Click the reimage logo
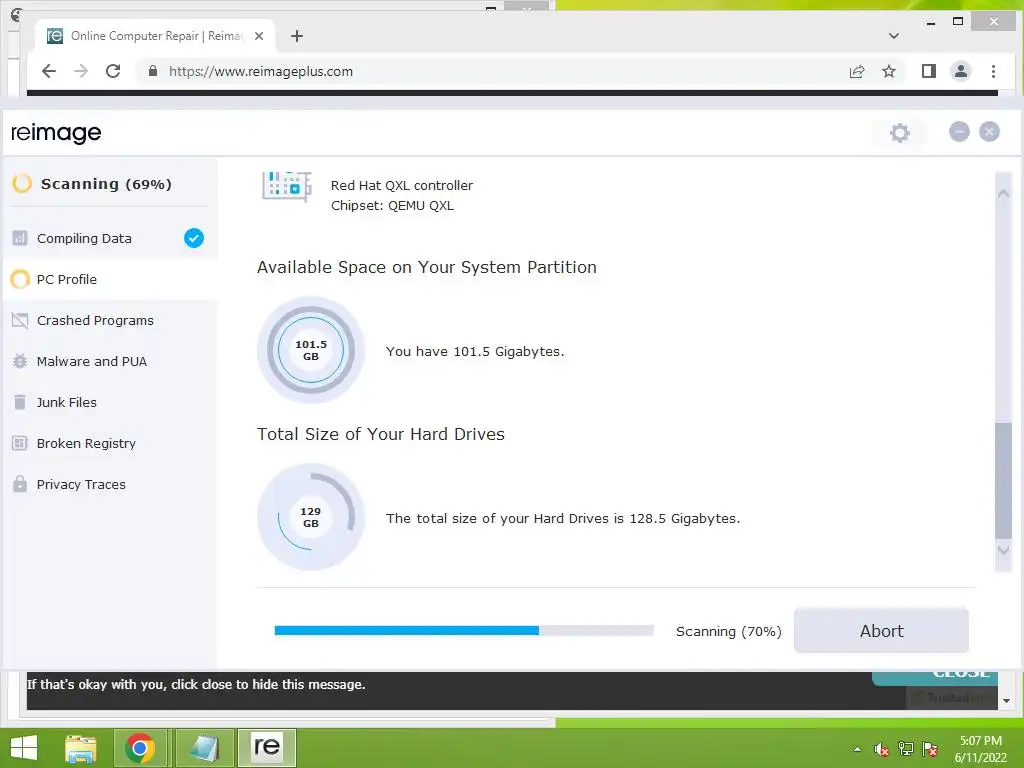Viewport: 1024px width, 768px height. click(56, 133)
